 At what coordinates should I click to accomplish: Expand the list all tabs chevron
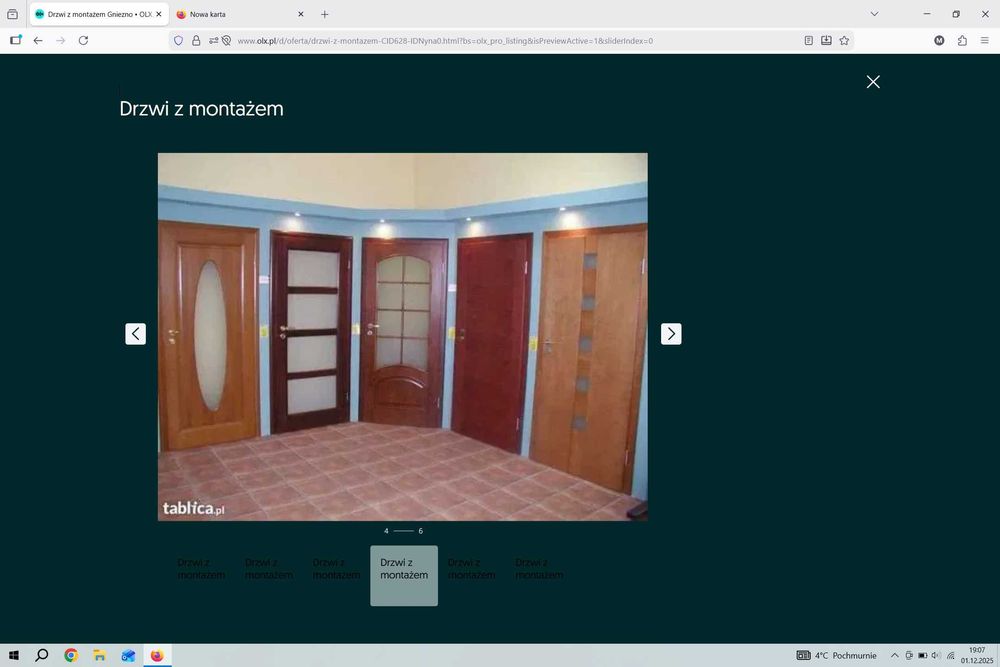(874, 14)
